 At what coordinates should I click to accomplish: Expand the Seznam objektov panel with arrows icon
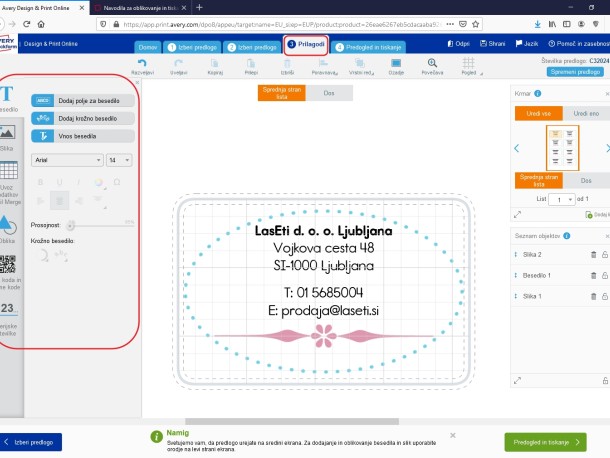(517, 381)
